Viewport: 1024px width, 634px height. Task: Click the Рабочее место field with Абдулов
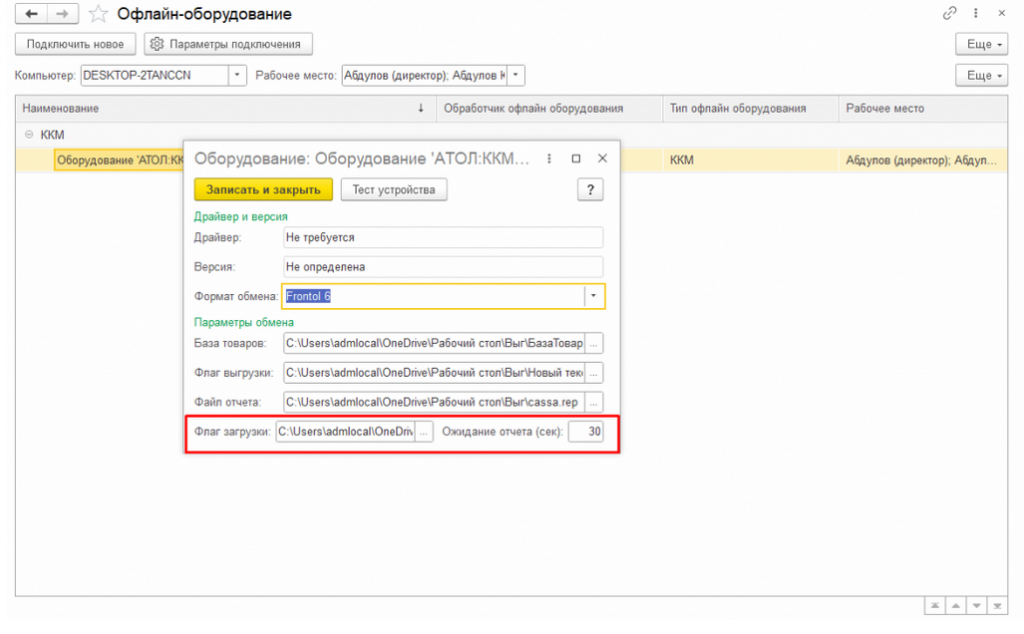[424, 76]
